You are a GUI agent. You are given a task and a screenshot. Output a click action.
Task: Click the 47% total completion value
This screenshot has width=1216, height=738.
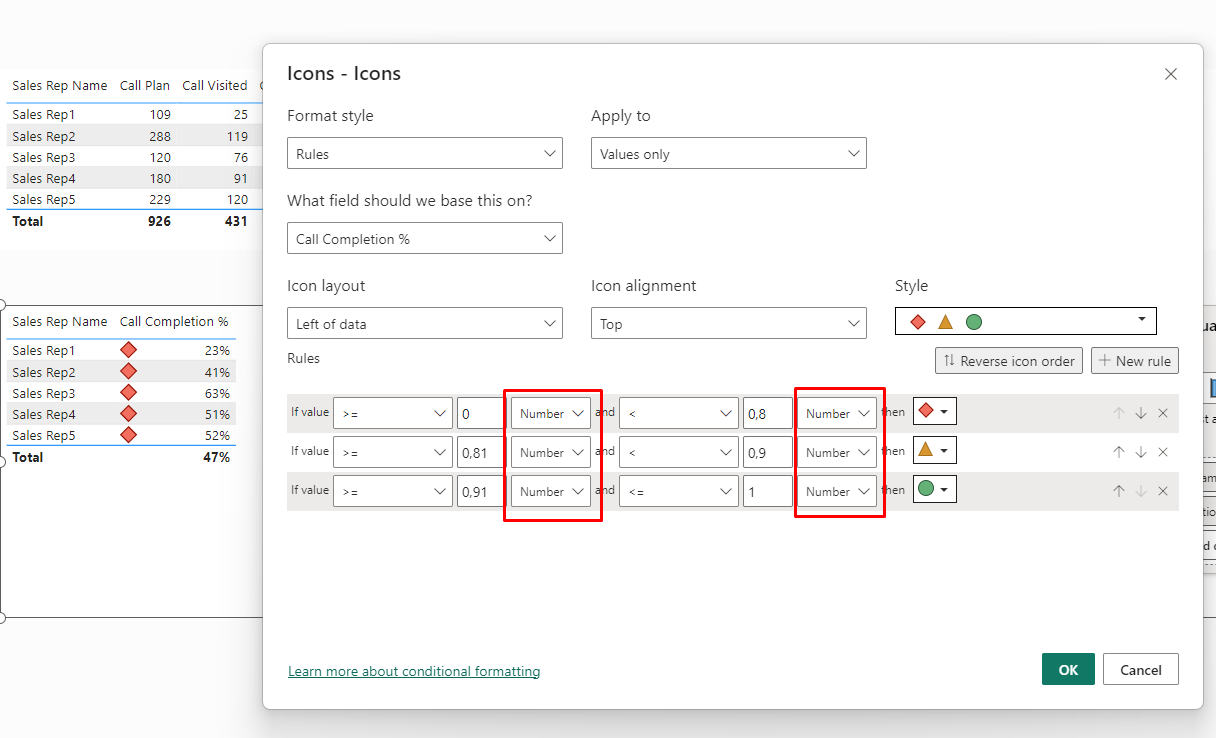tap(217, 457)
